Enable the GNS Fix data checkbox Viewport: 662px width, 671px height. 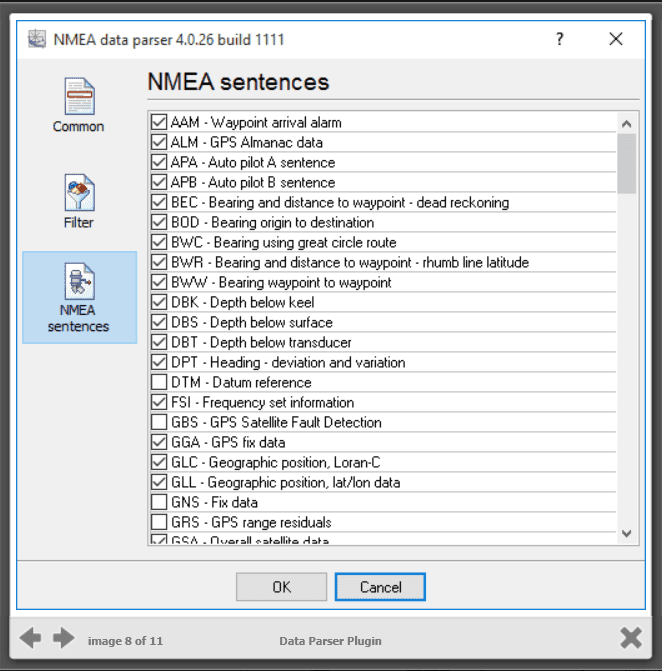[x=158, y=502]
